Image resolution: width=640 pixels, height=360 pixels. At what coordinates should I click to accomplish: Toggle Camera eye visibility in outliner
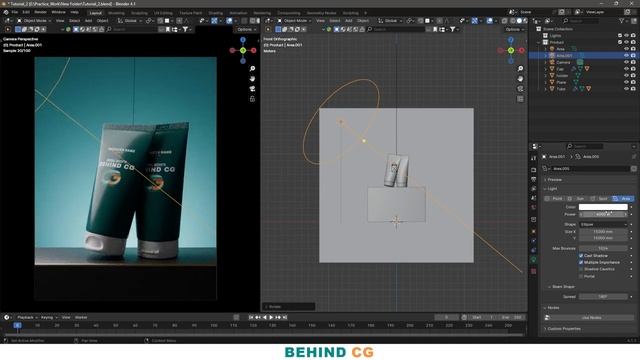point(627,62)
